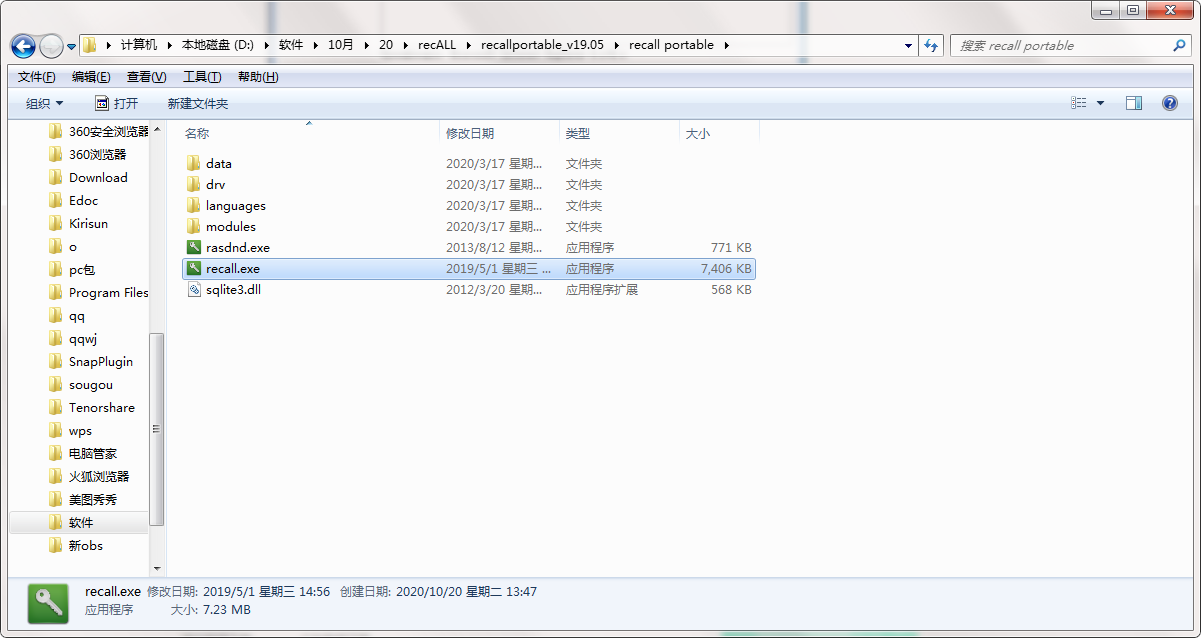The image size is (1201, 638).
Task: Click the help question mark icon
Action: 1170,103
